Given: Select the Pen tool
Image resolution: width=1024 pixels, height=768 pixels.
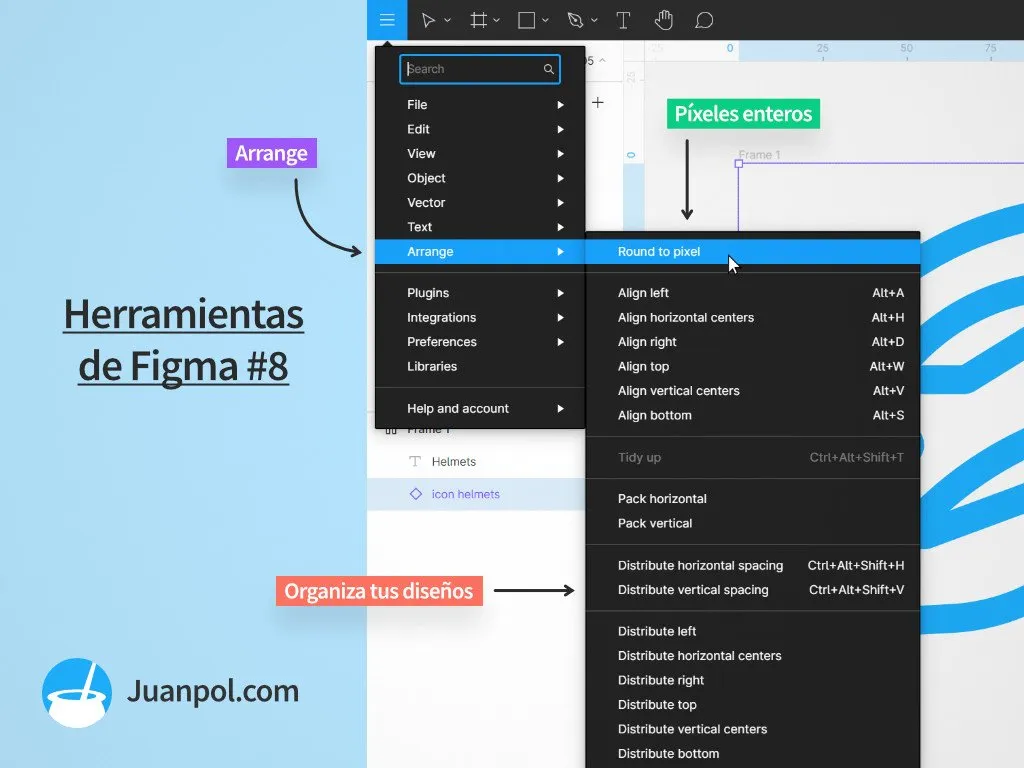Looking at the screenshot, I should 575,20.
